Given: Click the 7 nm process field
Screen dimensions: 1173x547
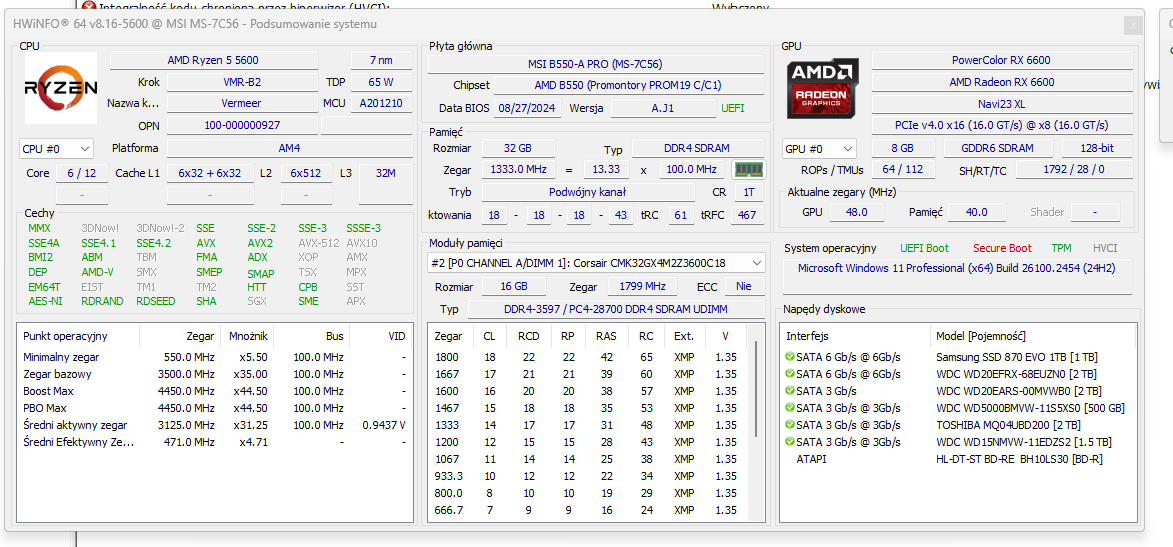Looking at the screenshot, I should click(381, 60).
